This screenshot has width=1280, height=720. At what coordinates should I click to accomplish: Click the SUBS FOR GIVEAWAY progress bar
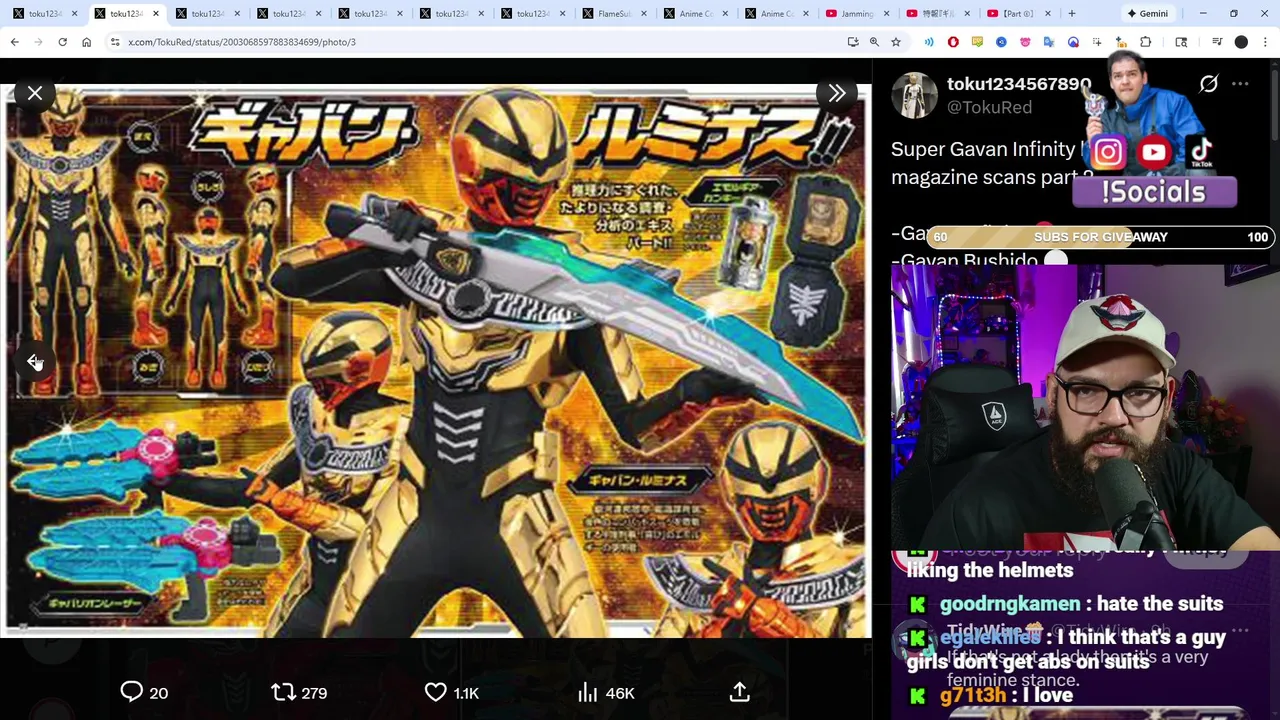tap(1100, 237)
